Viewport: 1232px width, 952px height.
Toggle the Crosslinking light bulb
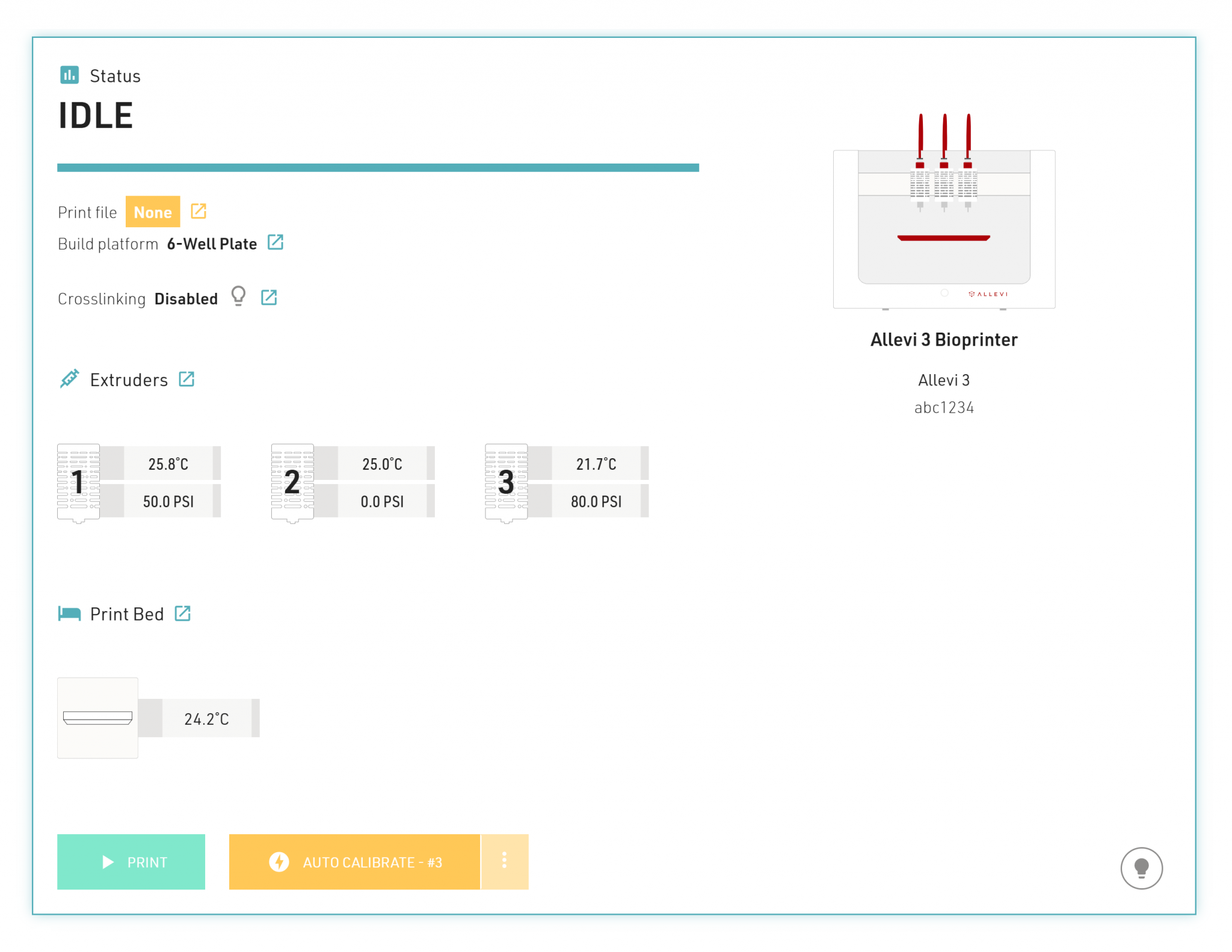point(239,296)
